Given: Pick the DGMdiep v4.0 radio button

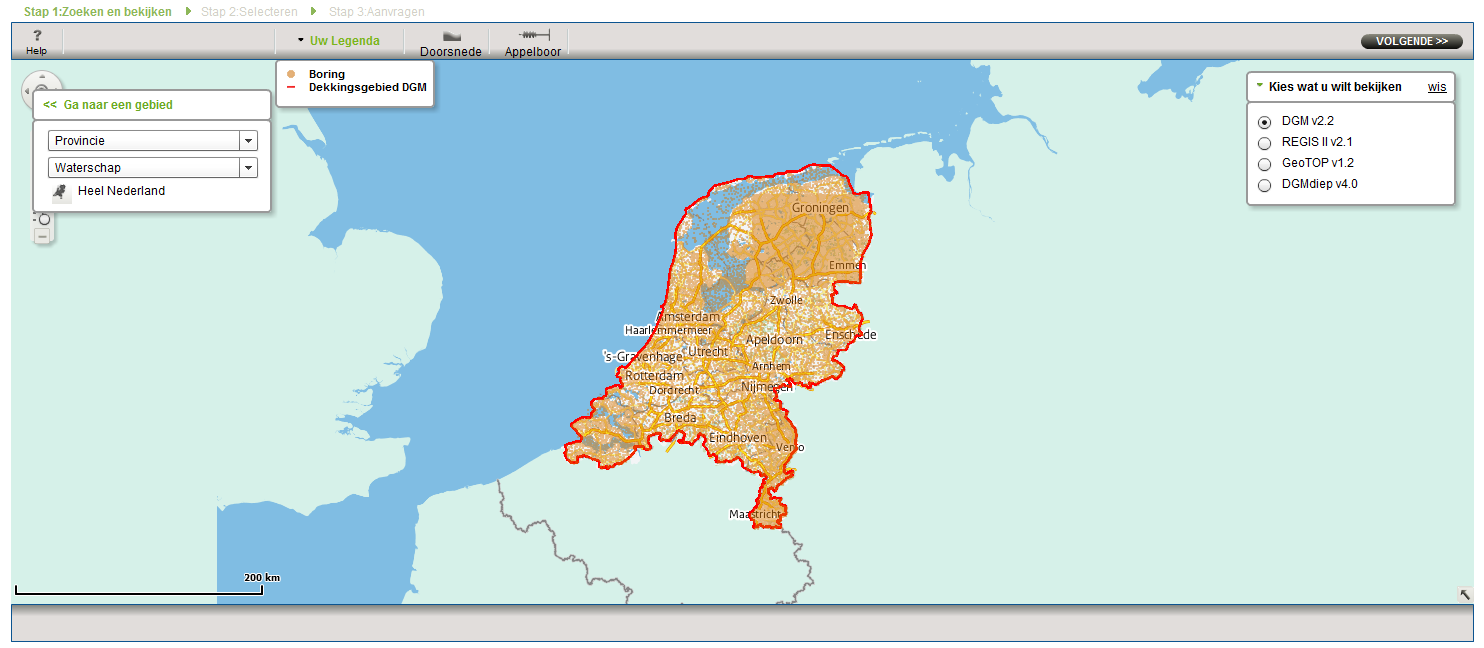Looking at the screenshot, I should (x=1264, y=185).
